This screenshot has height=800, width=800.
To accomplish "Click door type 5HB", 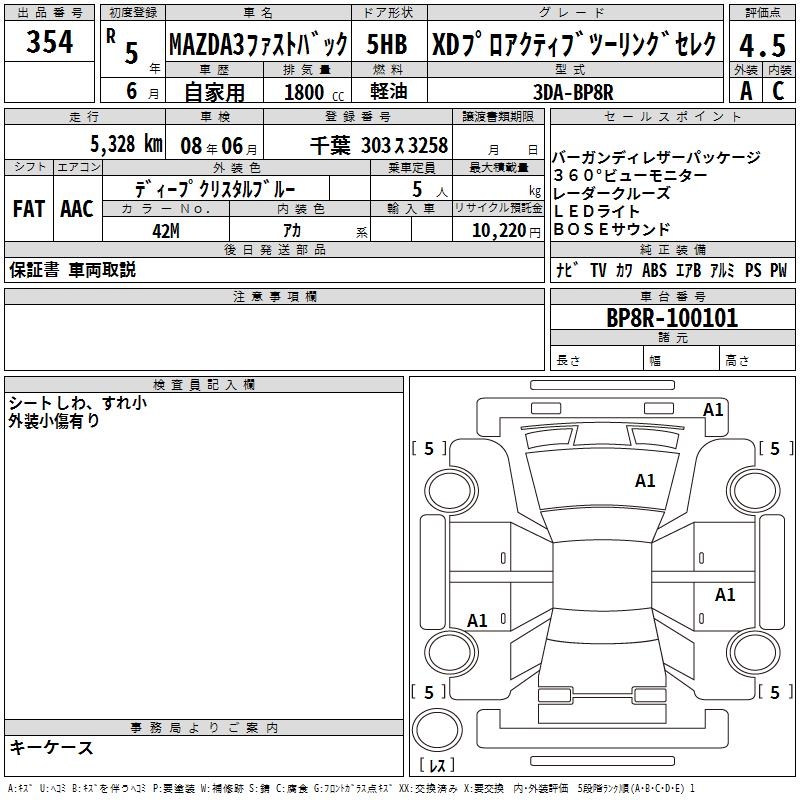I will [x=387, y=44].
